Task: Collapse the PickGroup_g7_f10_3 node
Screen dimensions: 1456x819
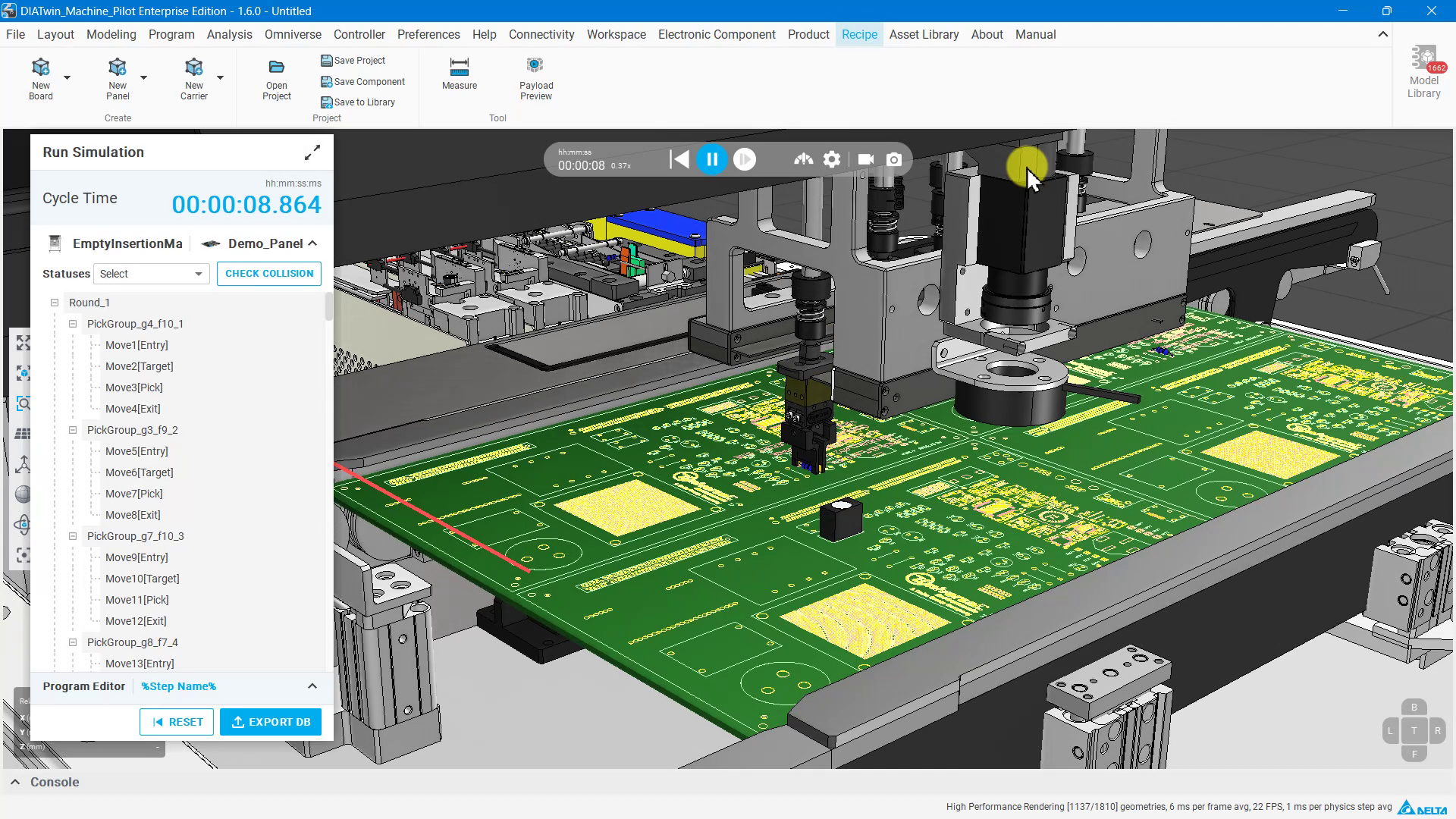Action: coord(73,536)
